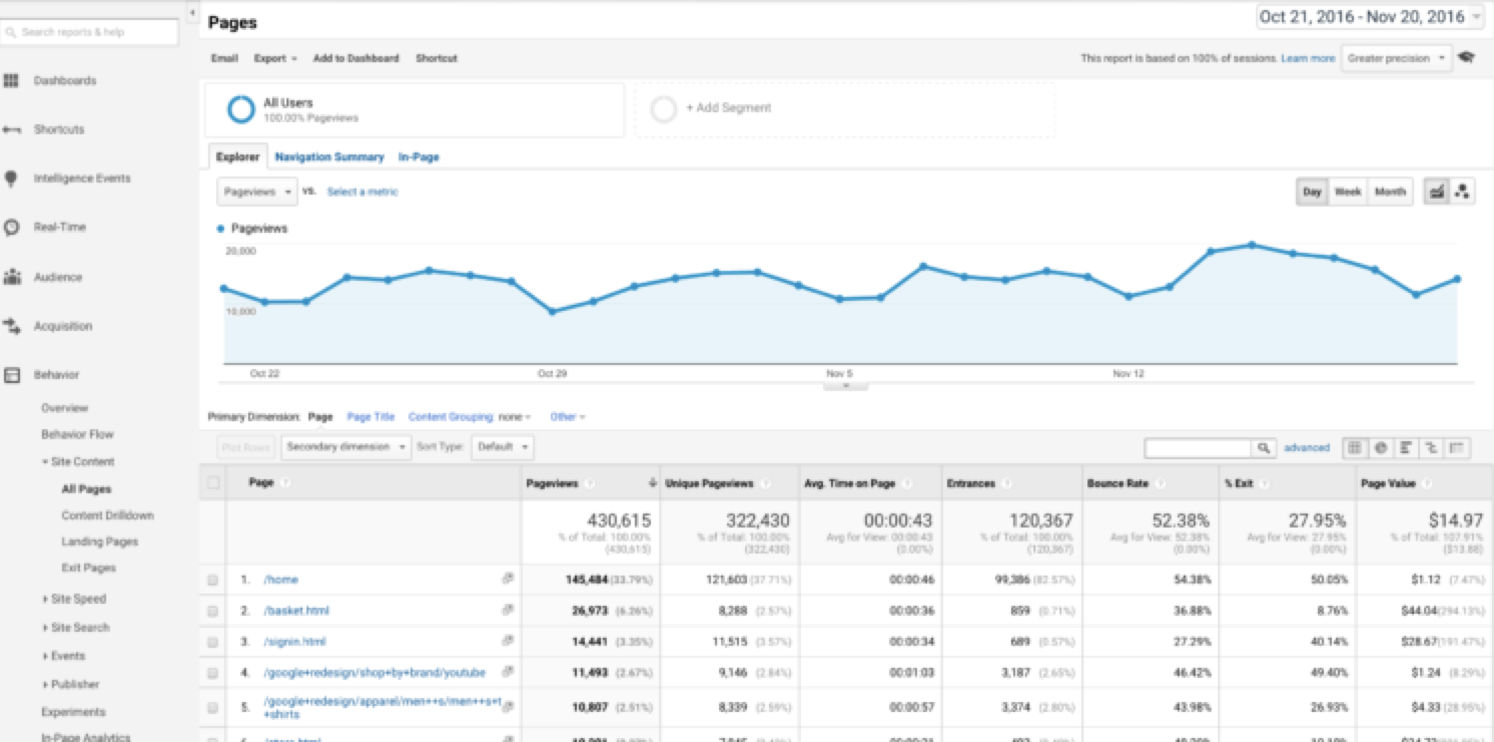This screenshot has width=1494, height=742.
Task: Open /home page in new window icon
Action: pos(508,579)
